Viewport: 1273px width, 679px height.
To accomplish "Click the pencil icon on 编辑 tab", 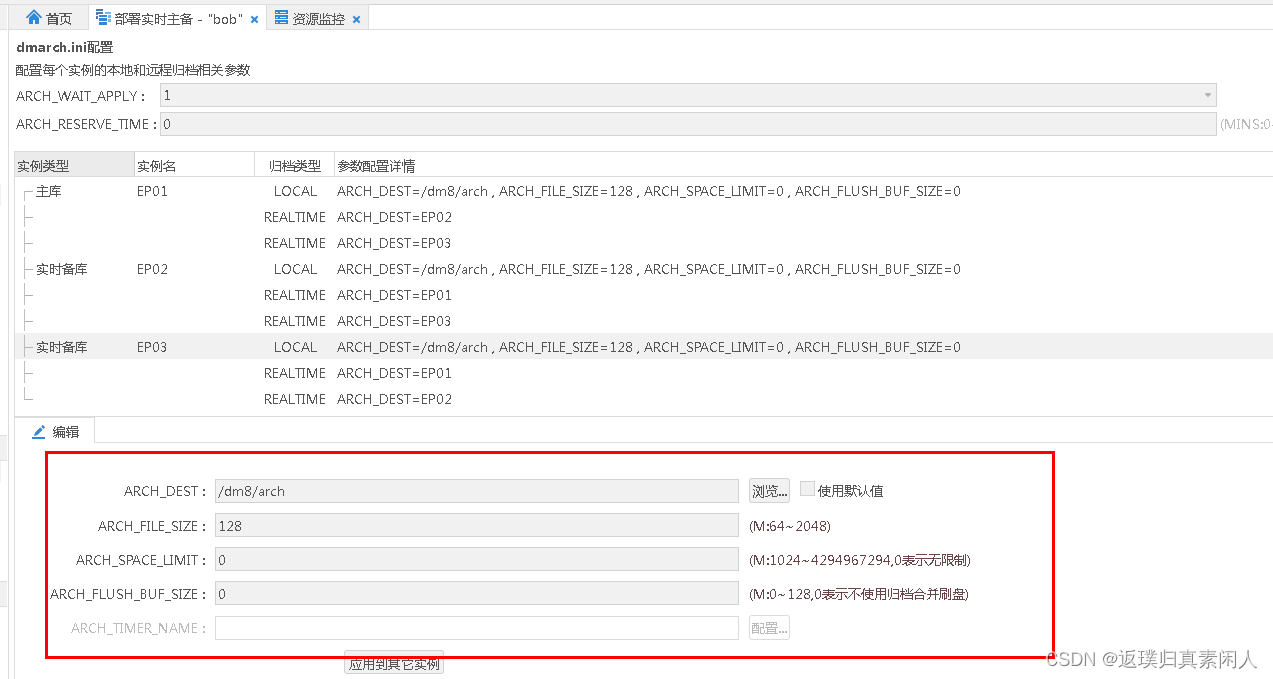I will (39, 432).
